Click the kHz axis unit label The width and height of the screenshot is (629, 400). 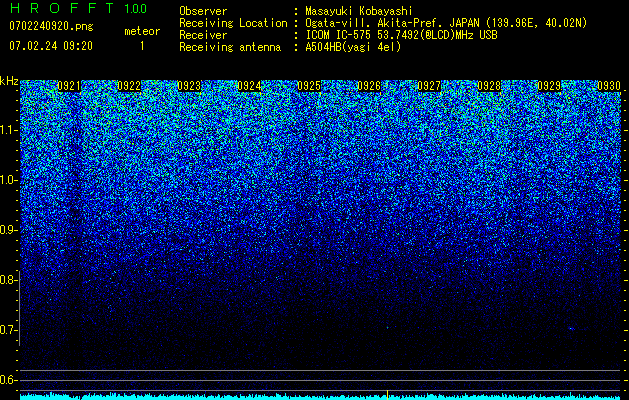9,81
